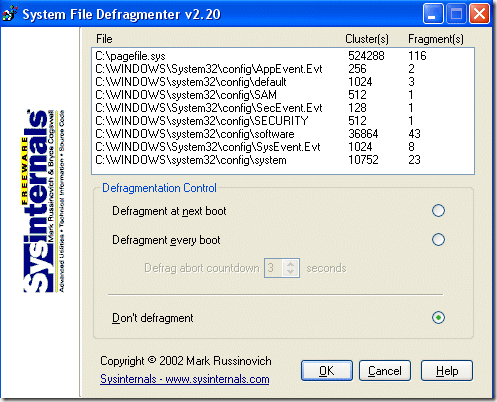Select the config\SECURITY file row

coord(283,121)
